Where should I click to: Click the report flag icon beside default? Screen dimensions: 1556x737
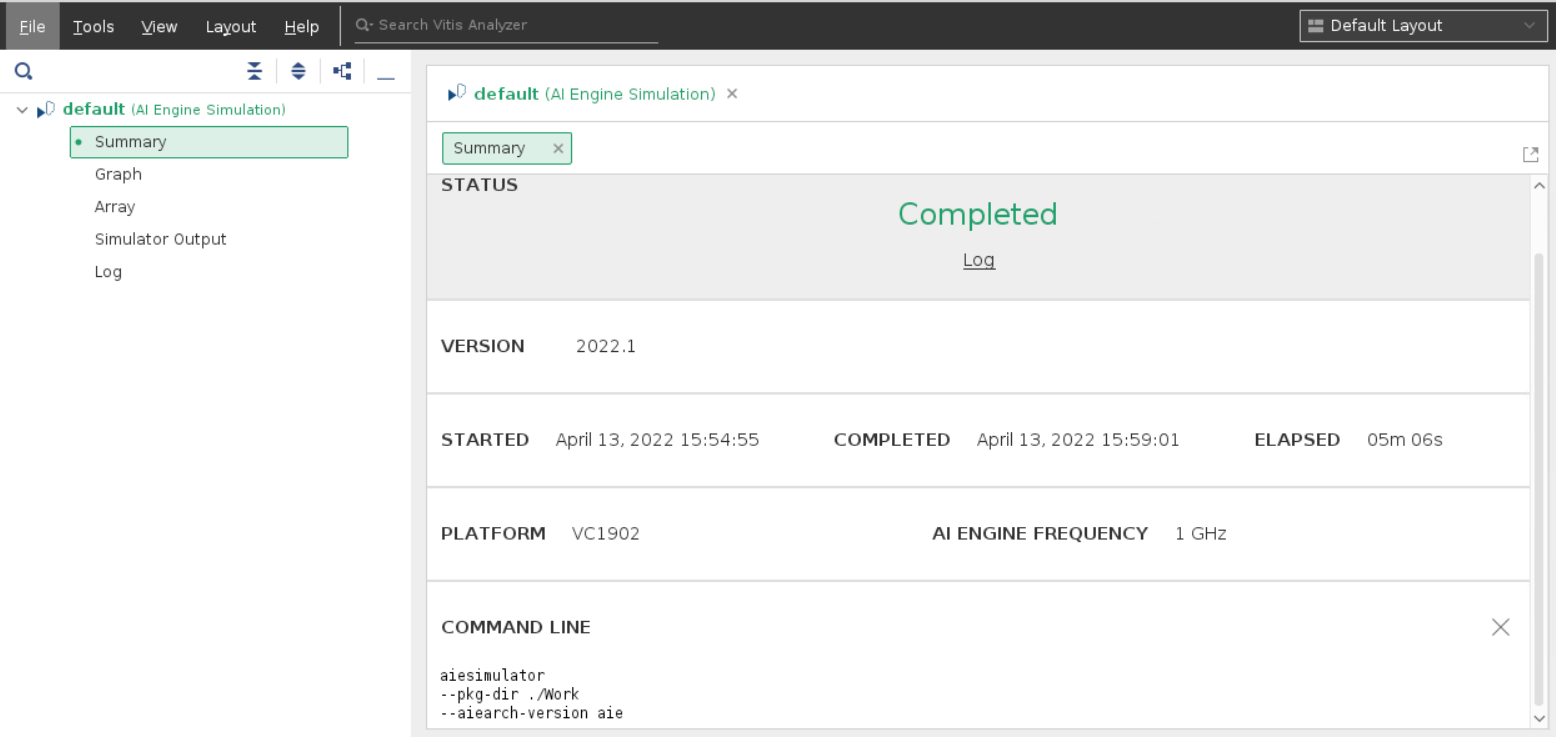[x=44, y=109]
